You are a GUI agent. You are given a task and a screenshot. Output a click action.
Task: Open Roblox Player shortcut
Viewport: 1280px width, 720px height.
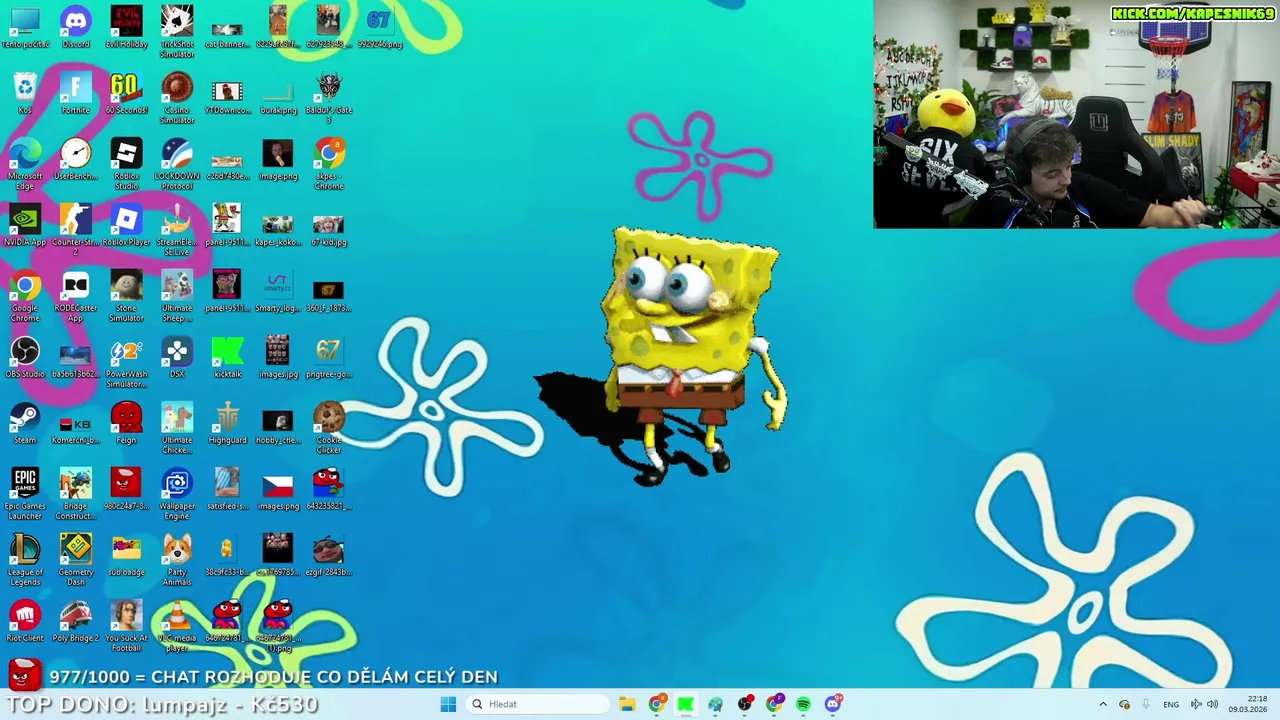[126, 225]
